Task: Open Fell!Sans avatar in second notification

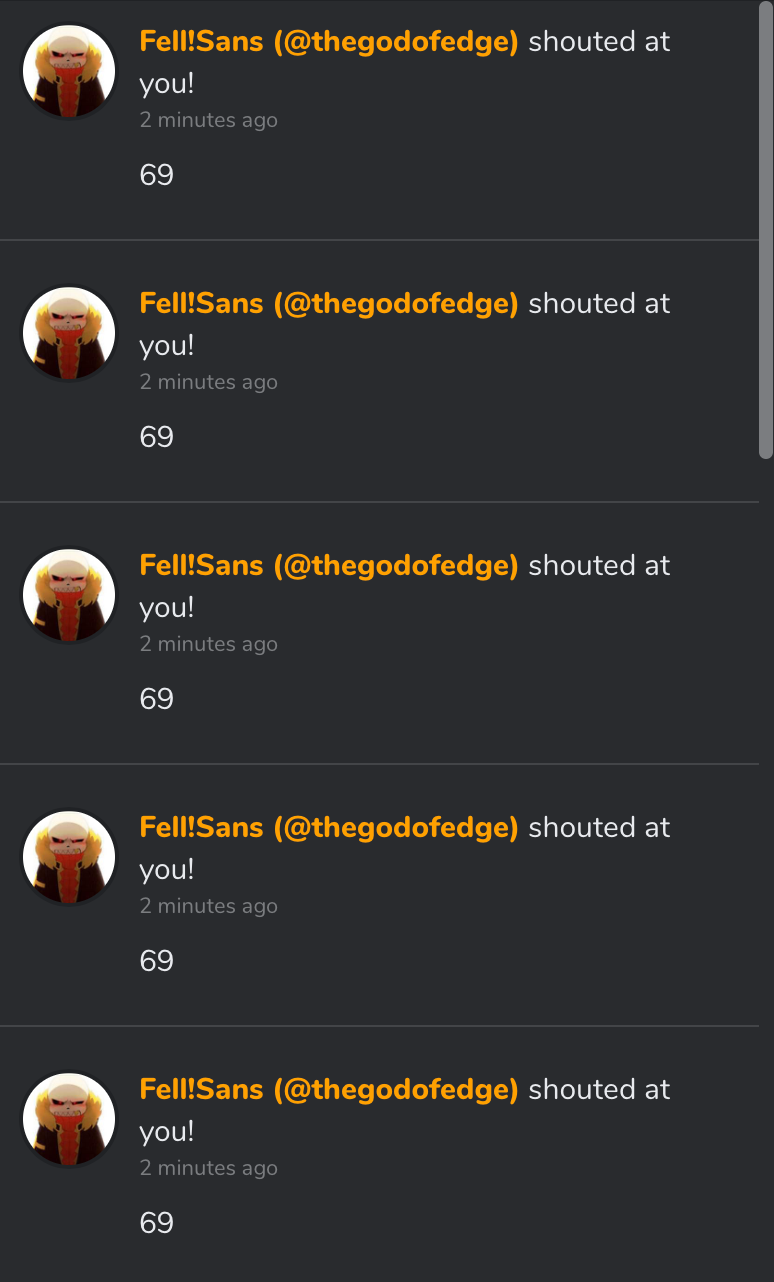Action: (x=69, y=334)
